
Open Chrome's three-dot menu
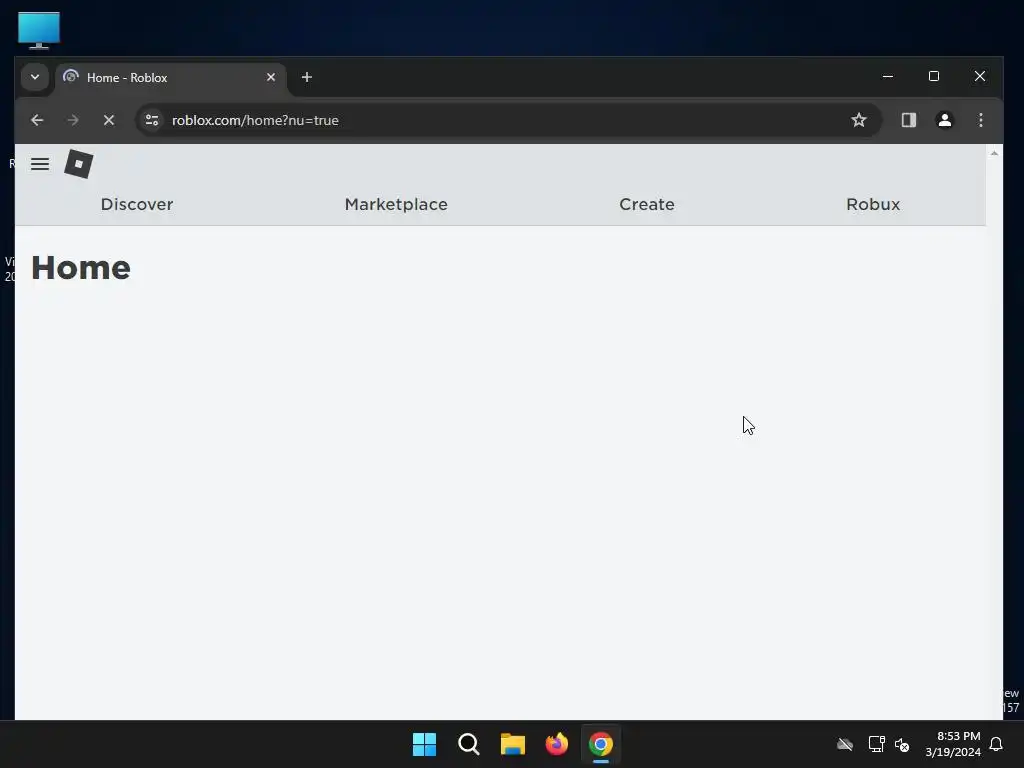980,120
